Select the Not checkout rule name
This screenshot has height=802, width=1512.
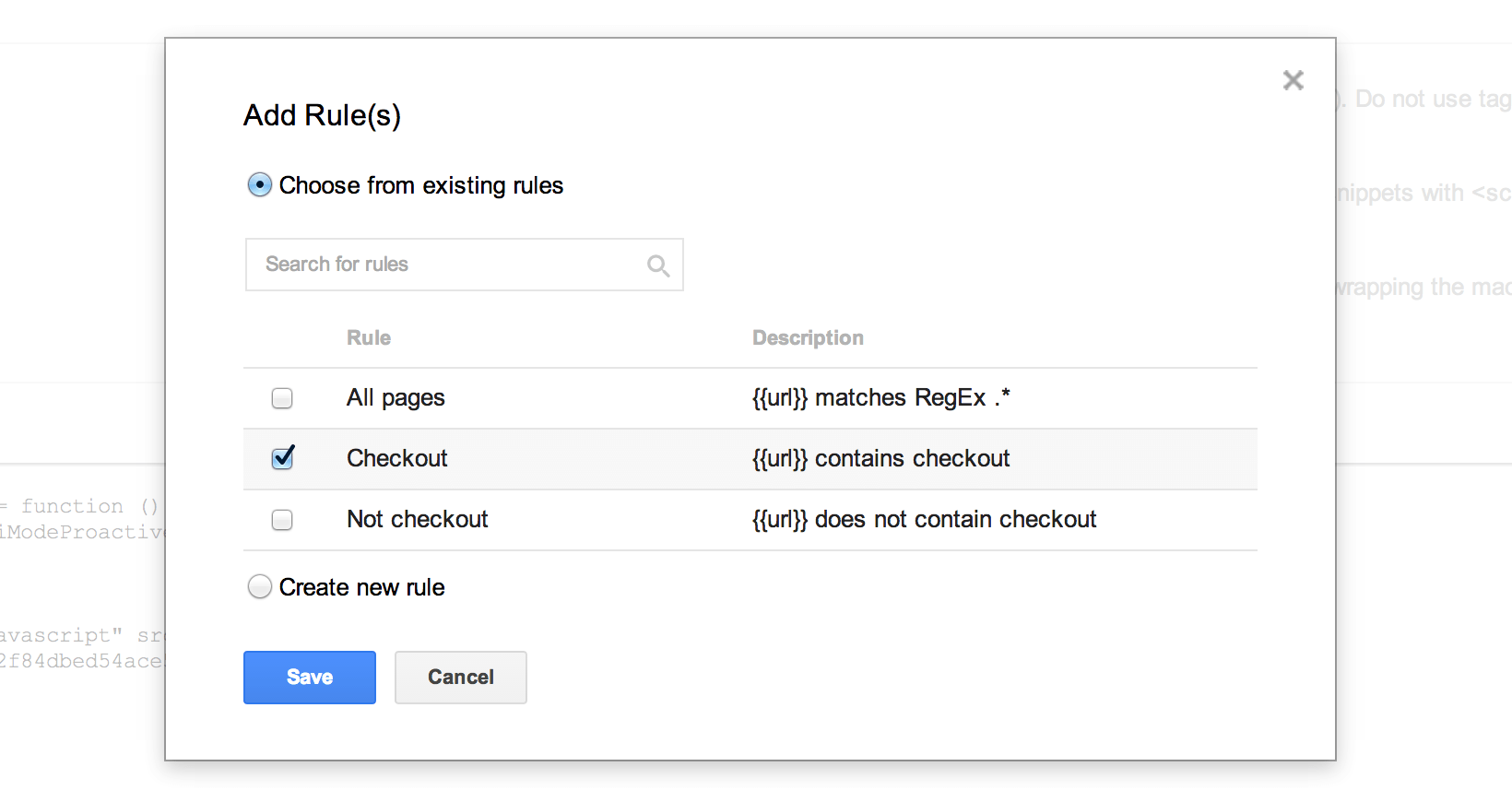click(x=418, y=519)
